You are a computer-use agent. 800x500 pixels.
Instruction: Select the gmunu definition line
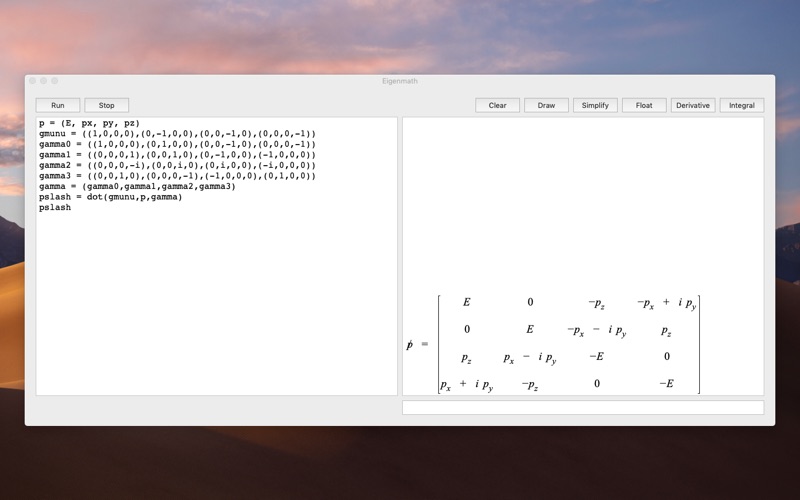178,134
